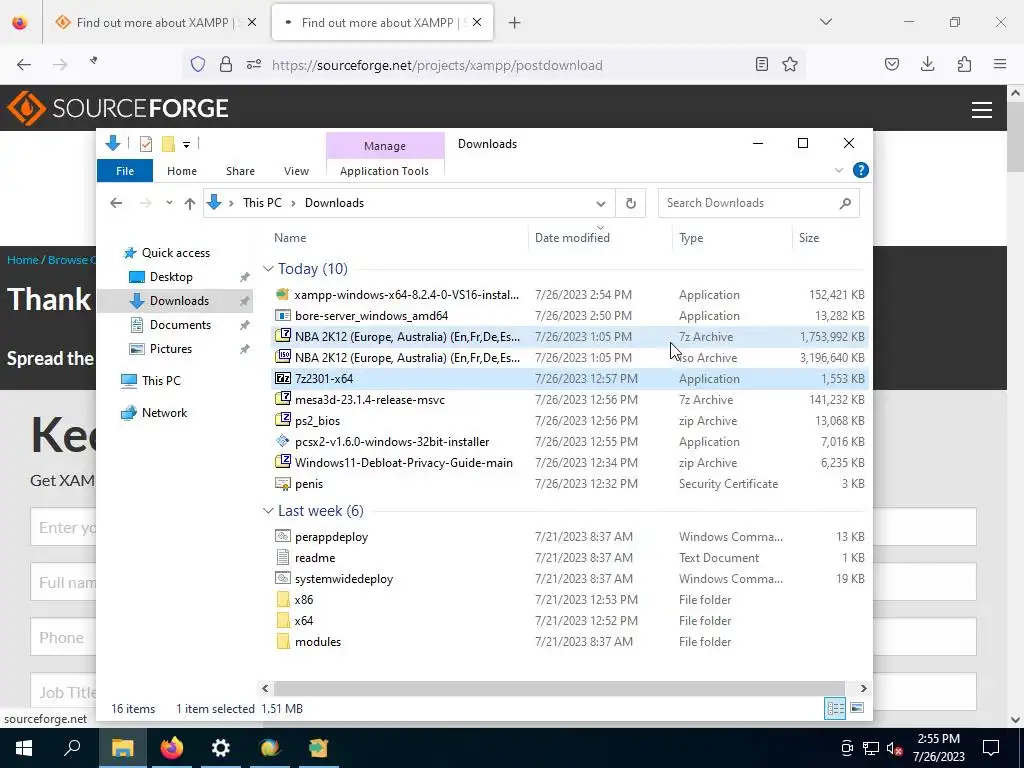Click Explorer's Back navigation arrow
Viewport: 1024px width, 768px height.
[x=116, y=203]
